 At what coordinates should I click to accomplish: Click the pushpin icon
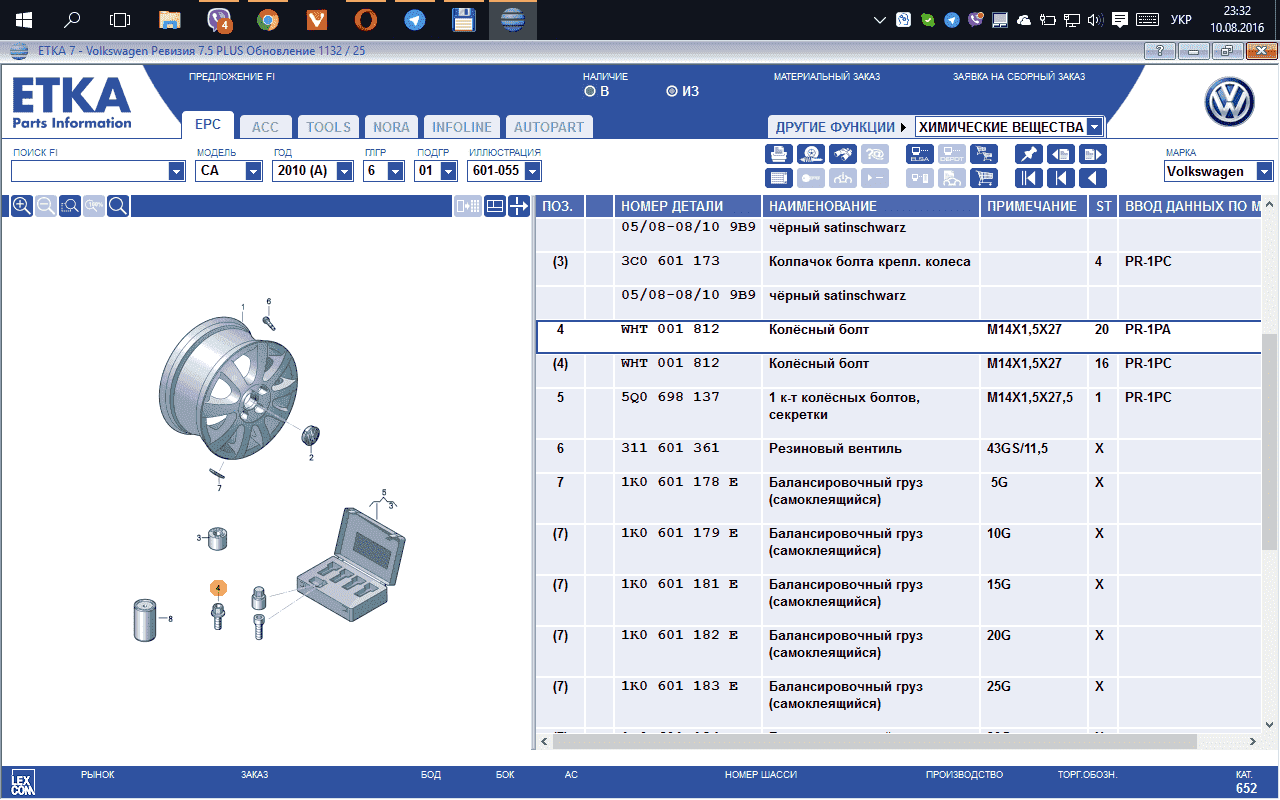tap(1028, 154)
